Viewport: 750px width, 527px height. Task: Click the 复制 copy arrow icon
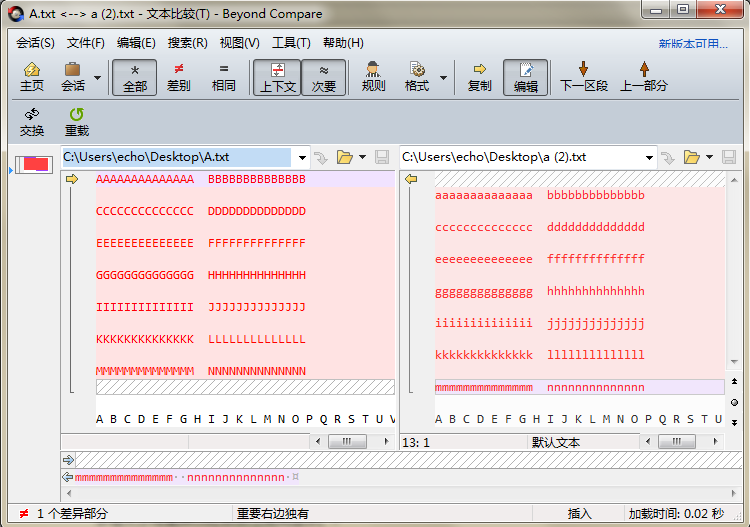[479, 70]
